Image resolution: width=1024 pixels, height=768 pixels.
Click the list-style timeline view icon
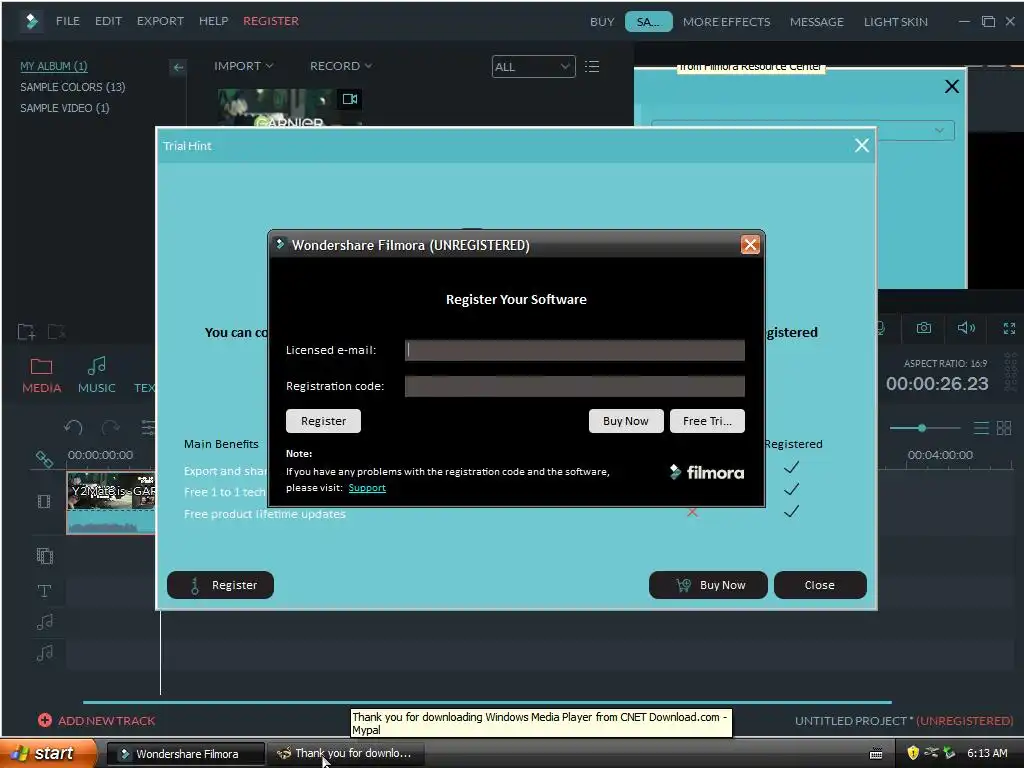click(981, 428)
